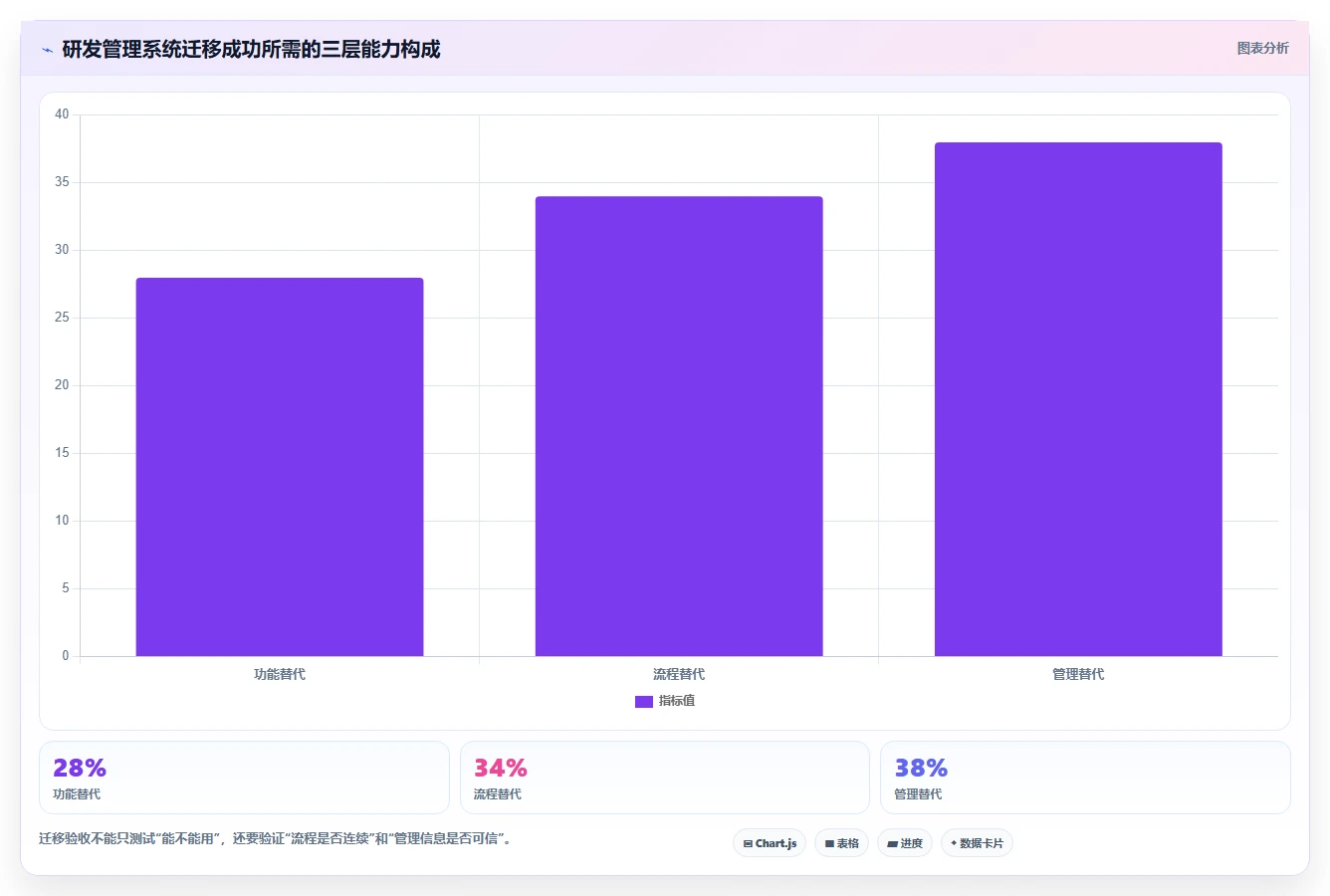Click the y-axis value 30
This screenshot has height=896, width=1330.
coord(62,250)
